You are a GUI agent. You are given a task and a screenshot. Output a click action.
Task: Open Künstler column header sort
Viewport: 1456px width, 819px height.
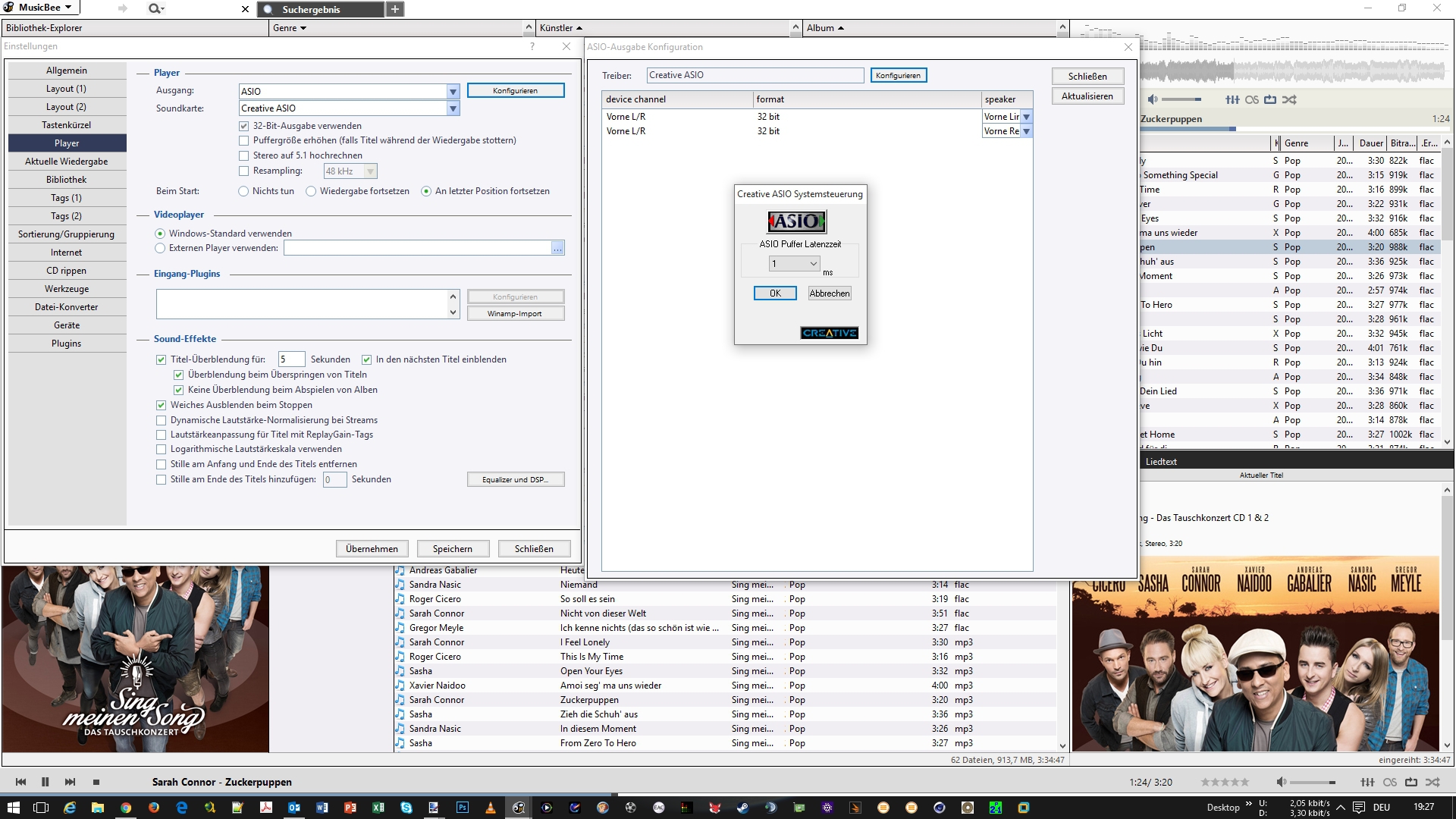click(561, 28)
